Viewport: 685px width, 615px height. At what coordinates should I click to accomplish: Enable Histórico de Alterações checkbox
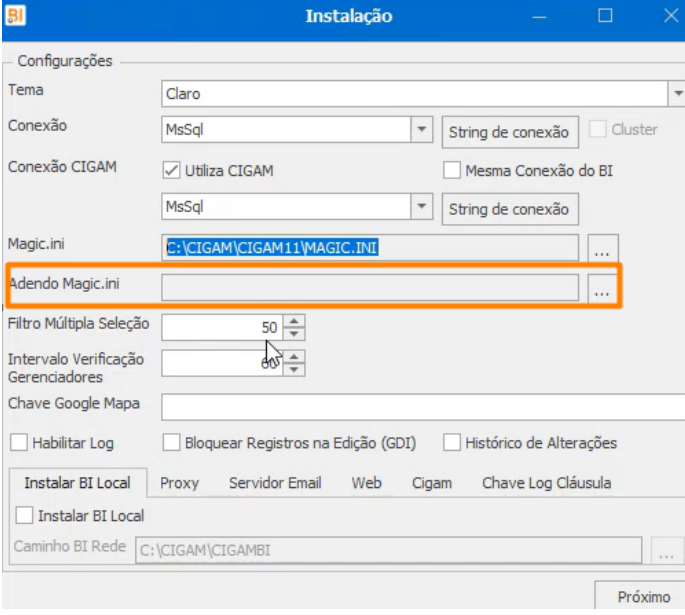(x=452, y=442)
